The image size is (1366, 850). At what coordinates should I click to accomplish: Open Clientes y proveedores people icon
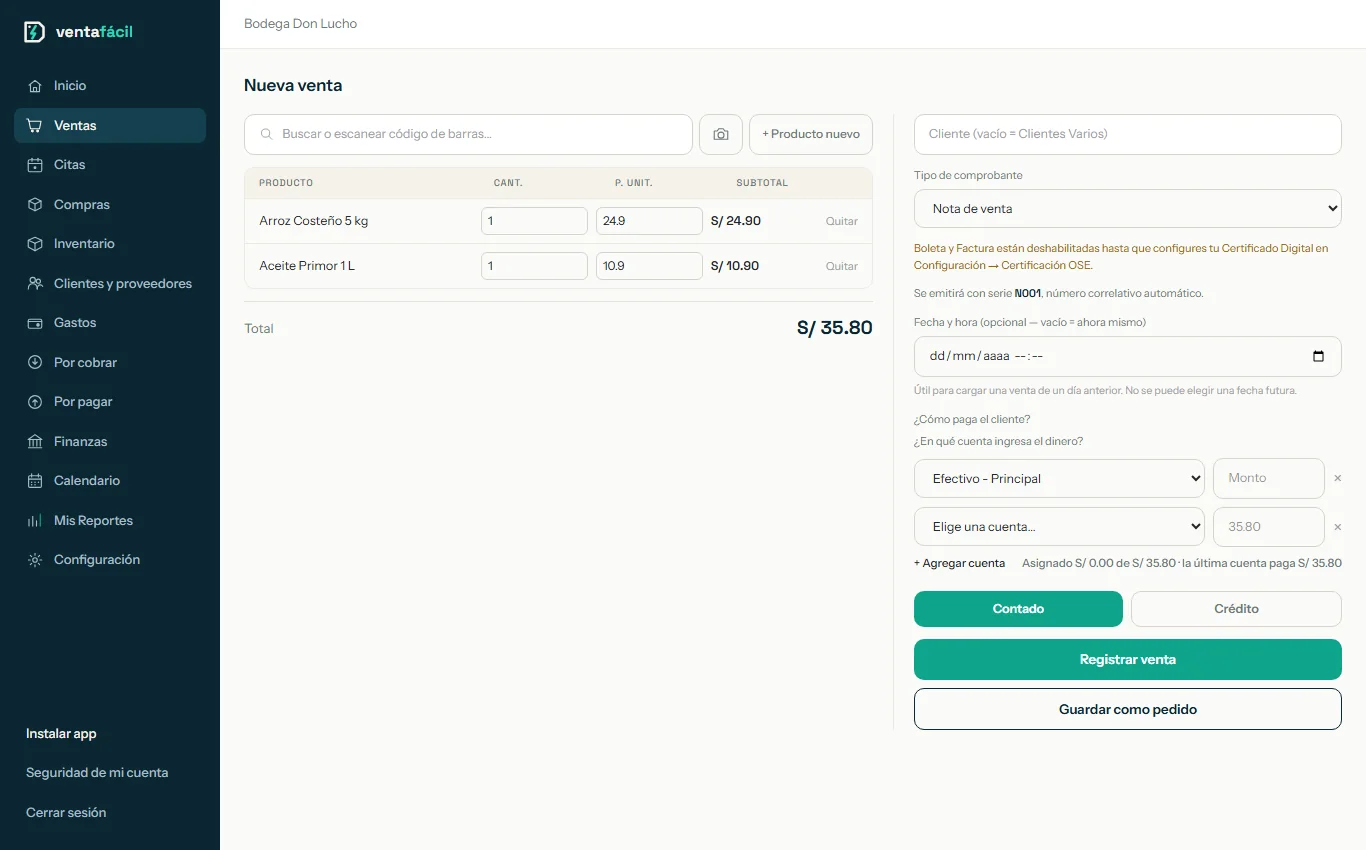coord(35,284)
